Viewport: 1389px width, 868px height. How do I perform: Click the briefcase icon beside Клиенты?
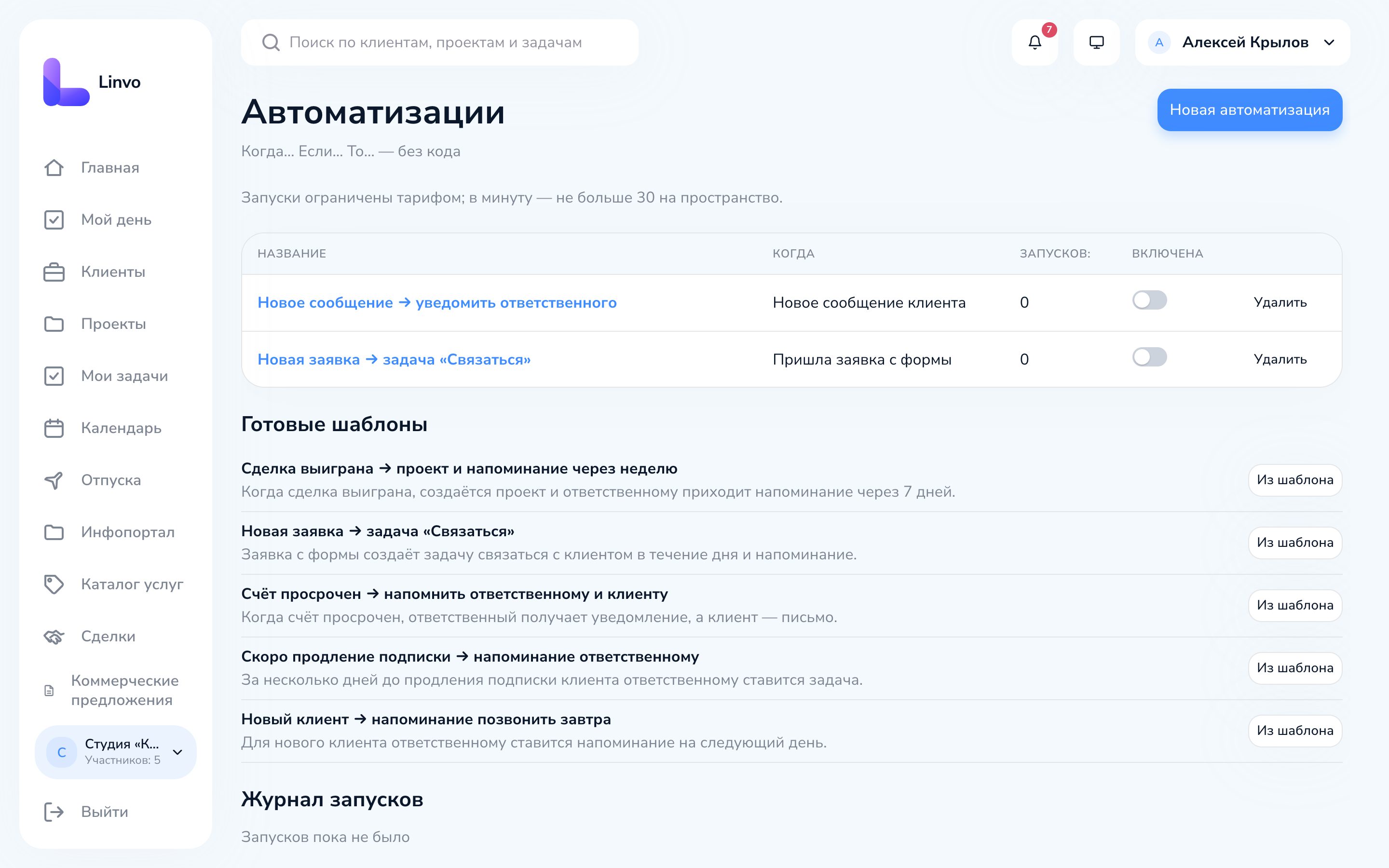(x=54, y=272)
